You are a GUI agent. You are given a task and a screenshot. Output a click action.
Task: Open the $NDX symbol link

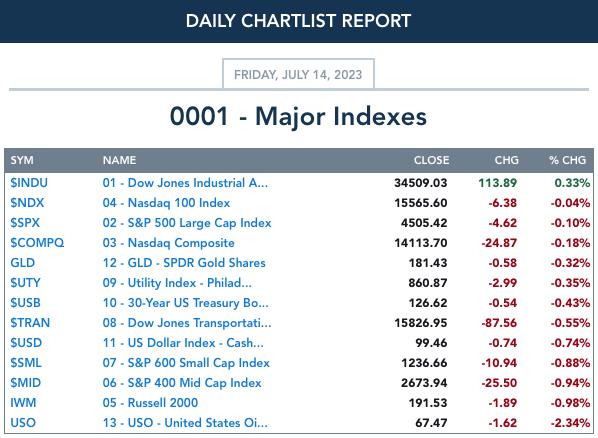point(27,203)
